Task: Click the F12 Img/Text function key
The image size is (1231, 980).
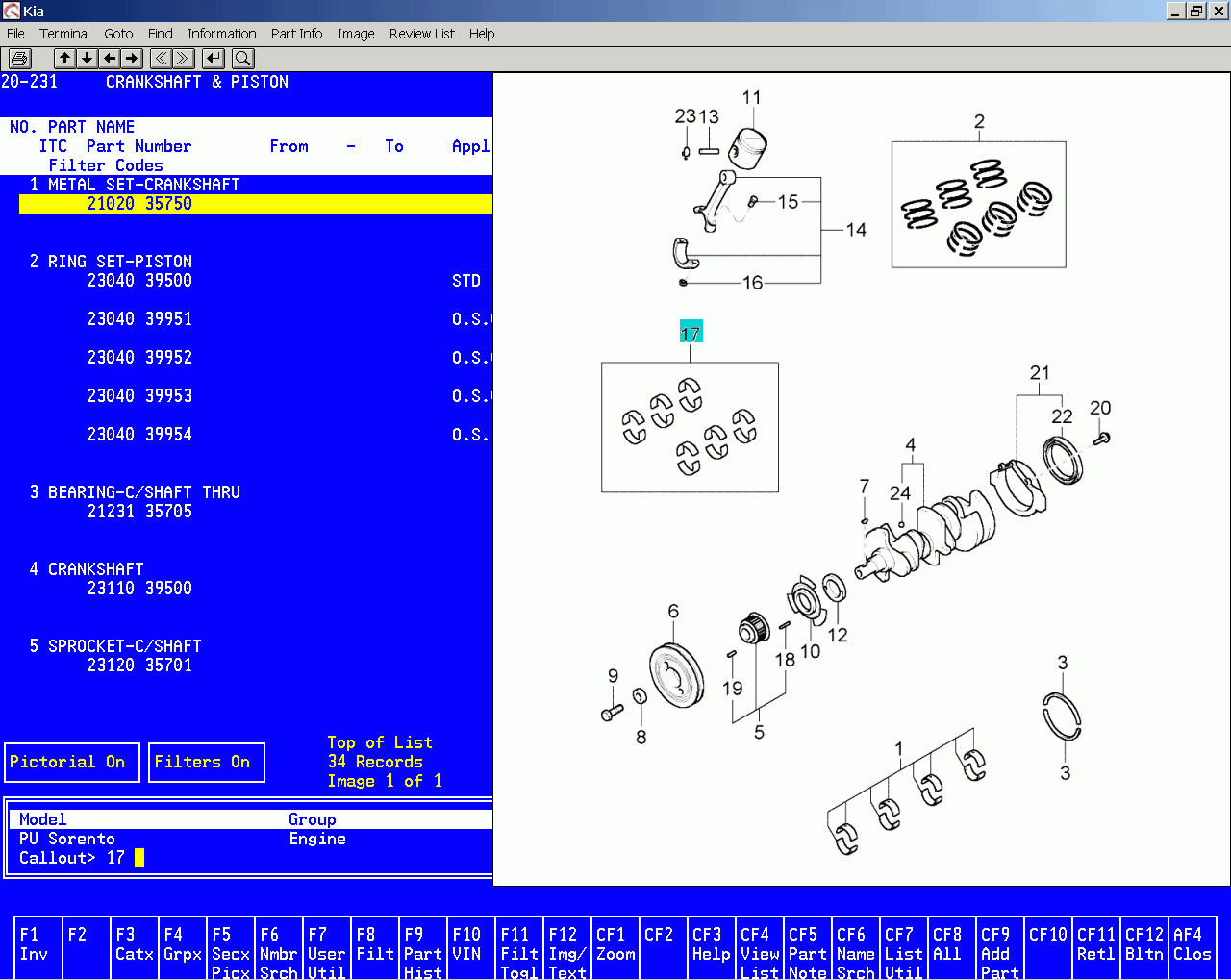Action: [x=567, y=950]
